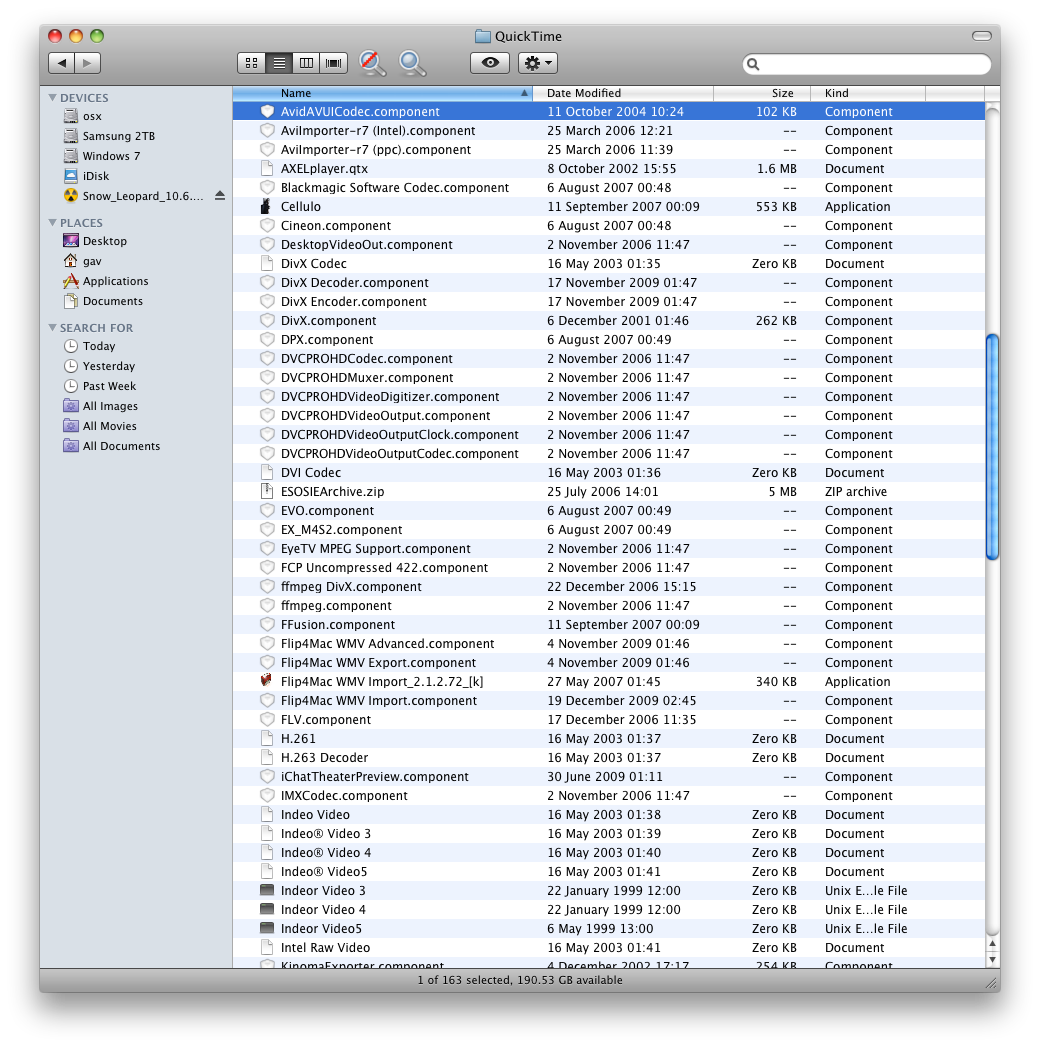Screen dimensions: 1040x1047
Task: Click the plain magnifying glass toolbar icon
Action: [412, 63]
